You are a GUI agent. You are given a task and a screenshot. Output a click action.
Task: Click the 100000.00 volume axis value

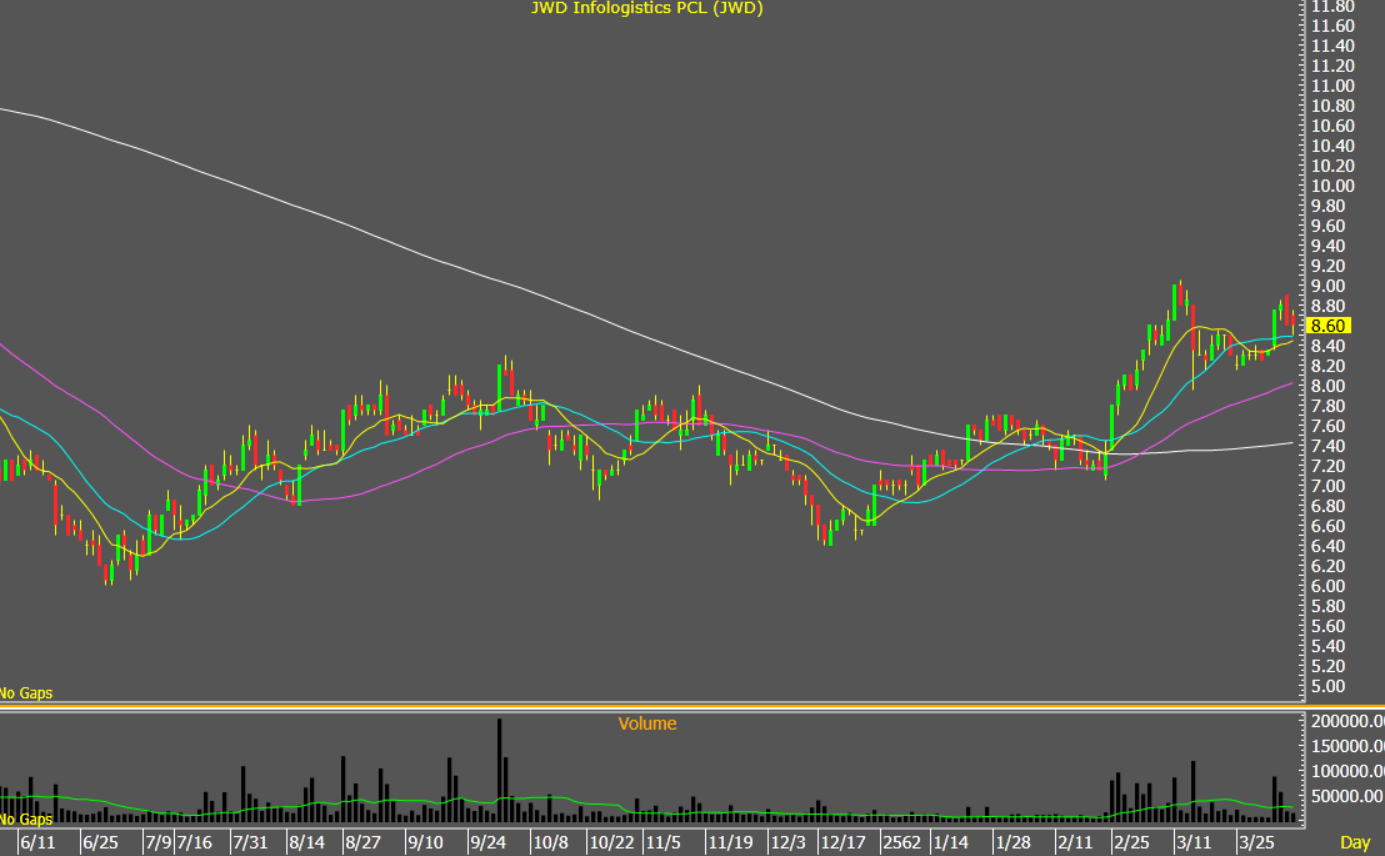pos(1347,771)
